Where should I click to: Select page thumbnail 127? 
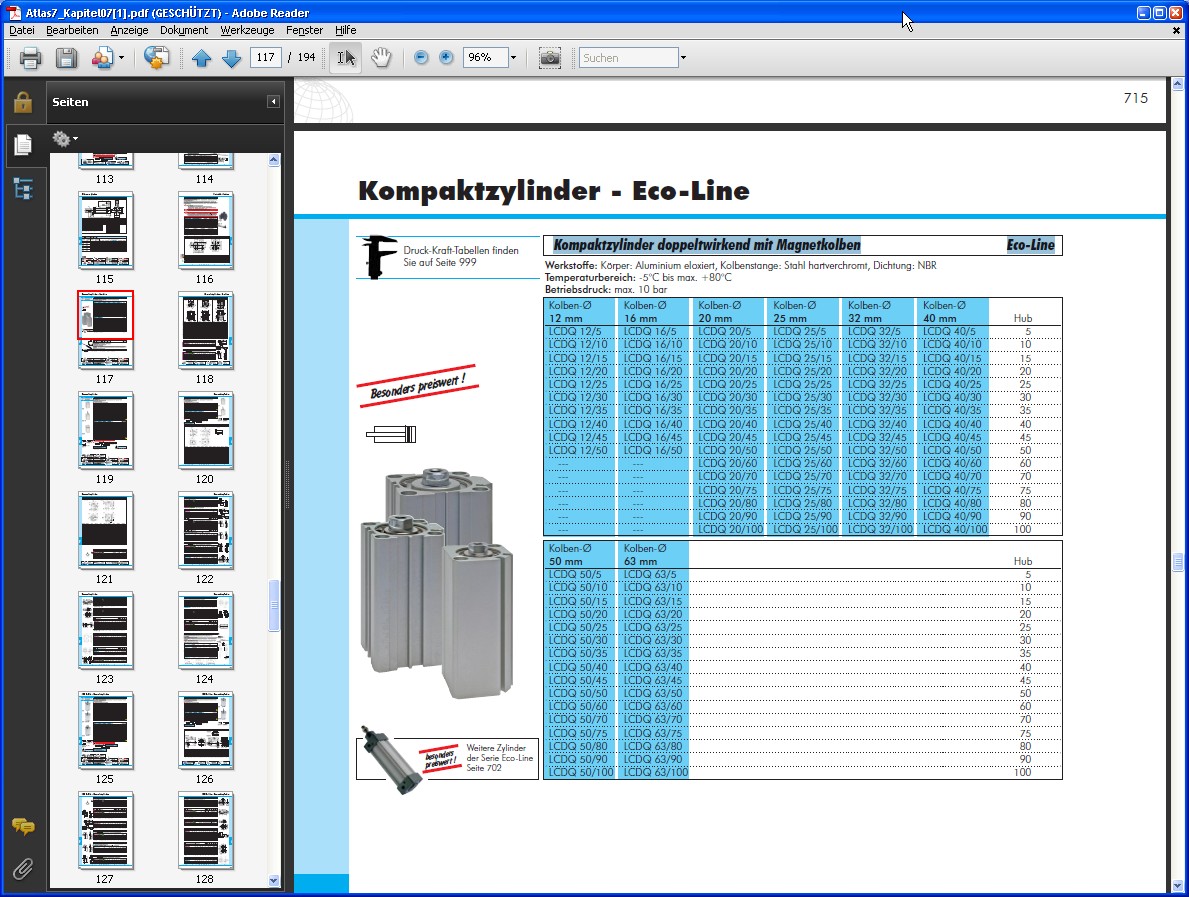coord(105,831)
